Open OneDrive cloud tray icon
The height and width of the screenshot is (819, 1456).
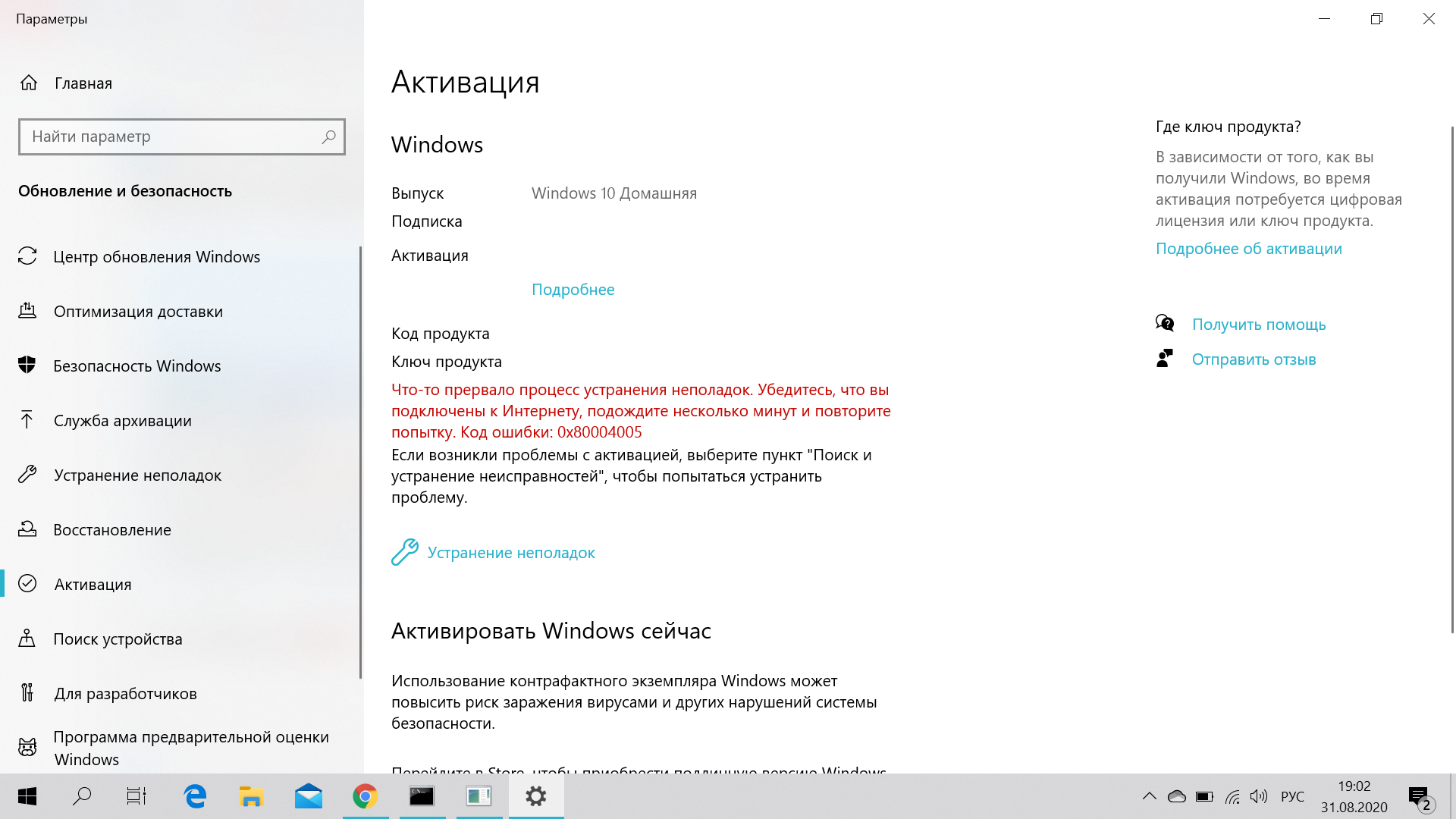pyautogui.click(x=1177, y=796)
